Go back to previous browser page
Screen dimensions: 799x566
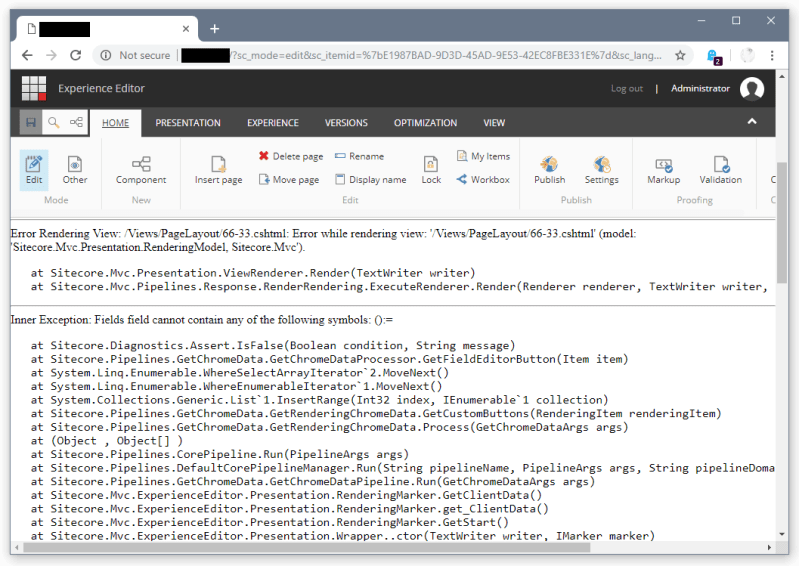coord(27,55)
